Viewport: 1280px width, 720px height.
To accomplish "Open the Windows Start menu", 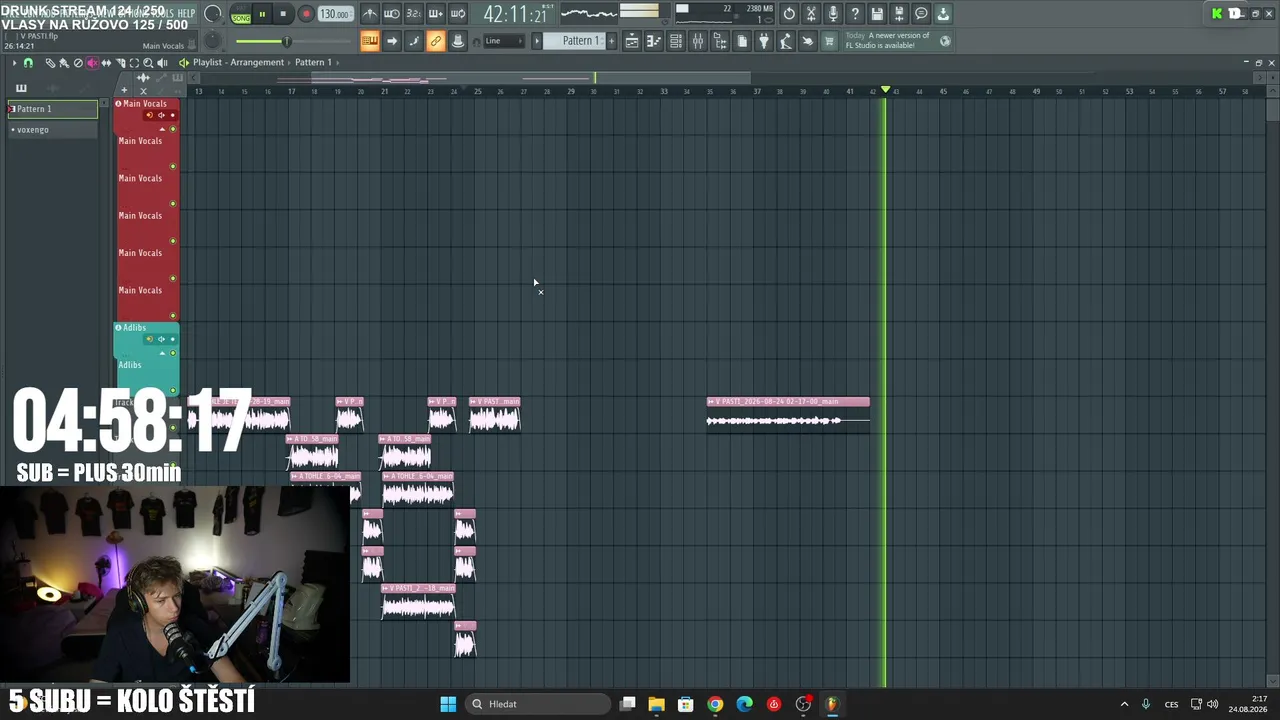I will click(448, 704).
